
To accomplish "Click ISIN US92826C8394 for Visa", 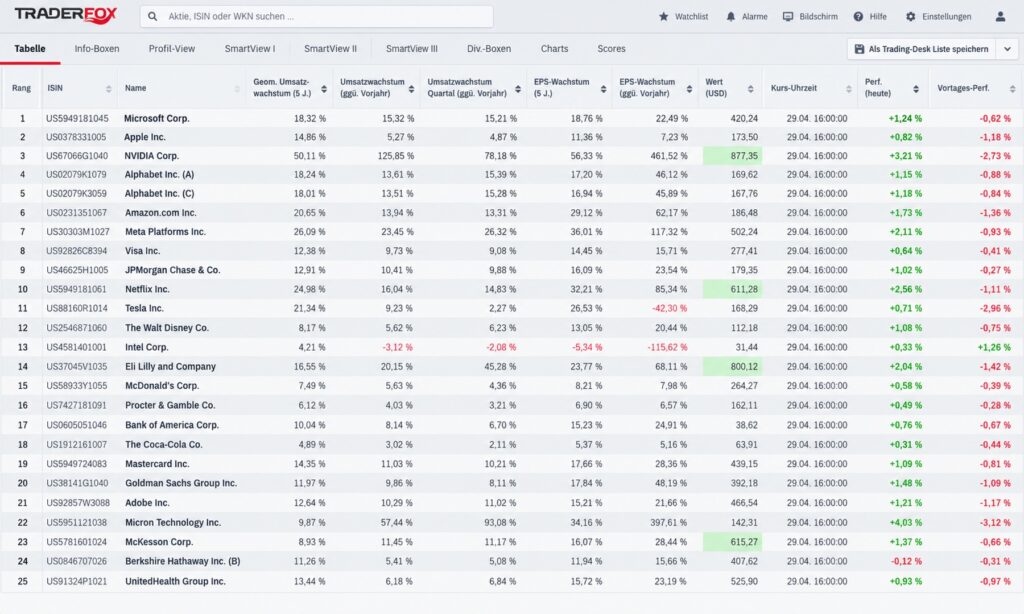I will coord(76,251).
